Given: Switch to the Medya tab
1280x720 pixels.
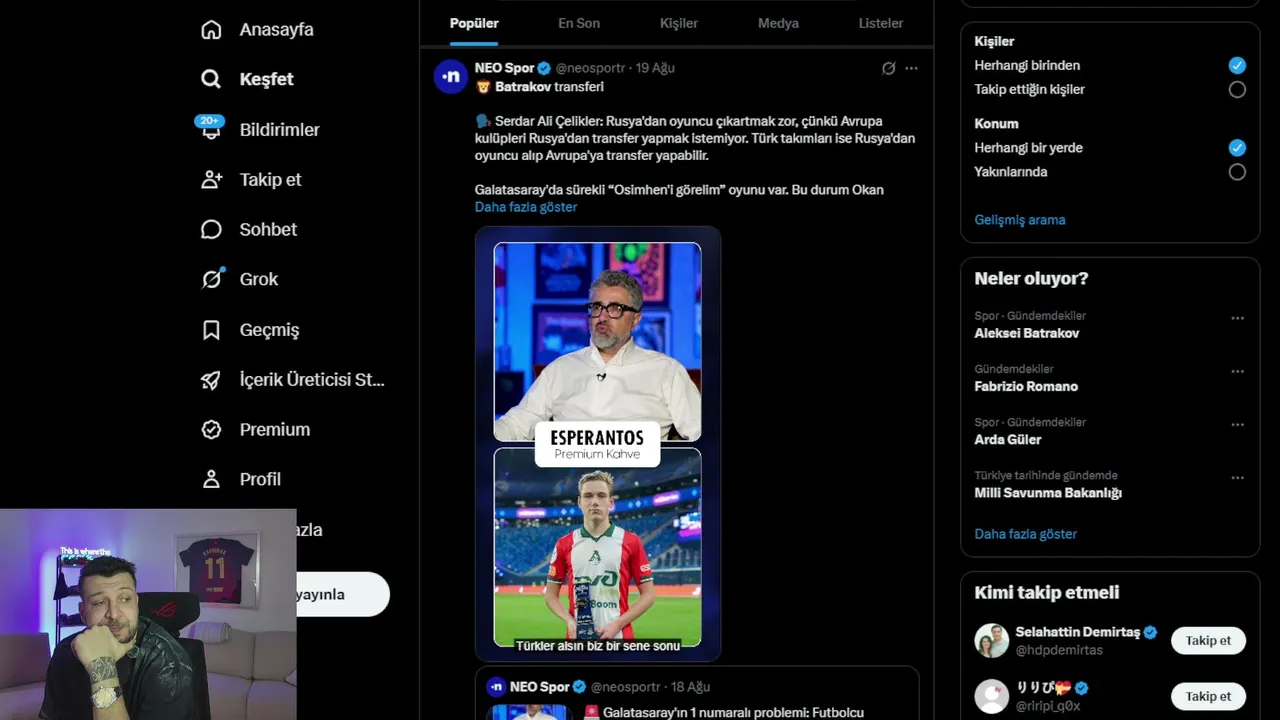Looking at the screenshot, I should tap(778, 23).
